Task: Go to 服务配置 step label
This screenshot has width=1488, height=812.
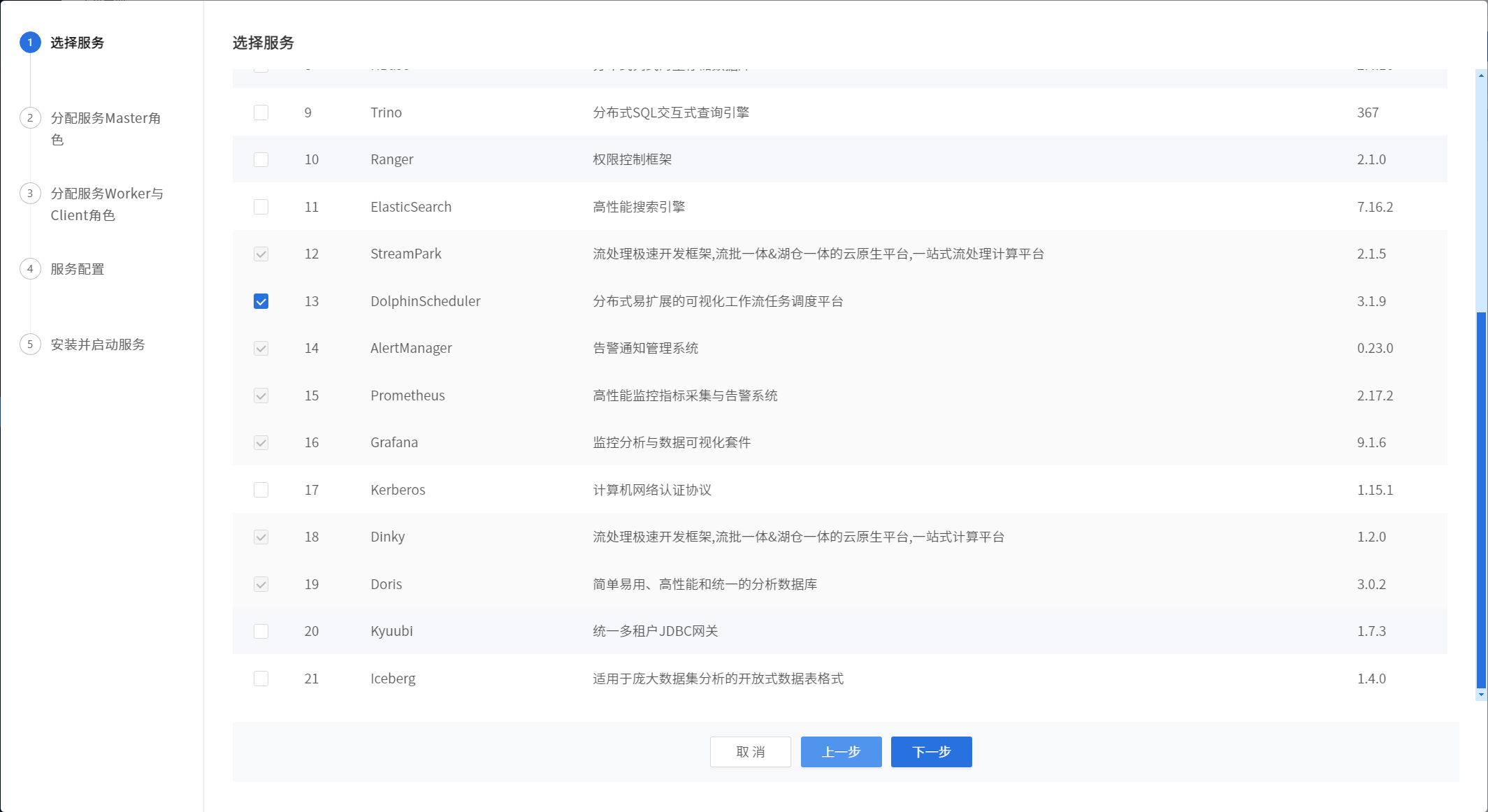Action: (77, 269)
